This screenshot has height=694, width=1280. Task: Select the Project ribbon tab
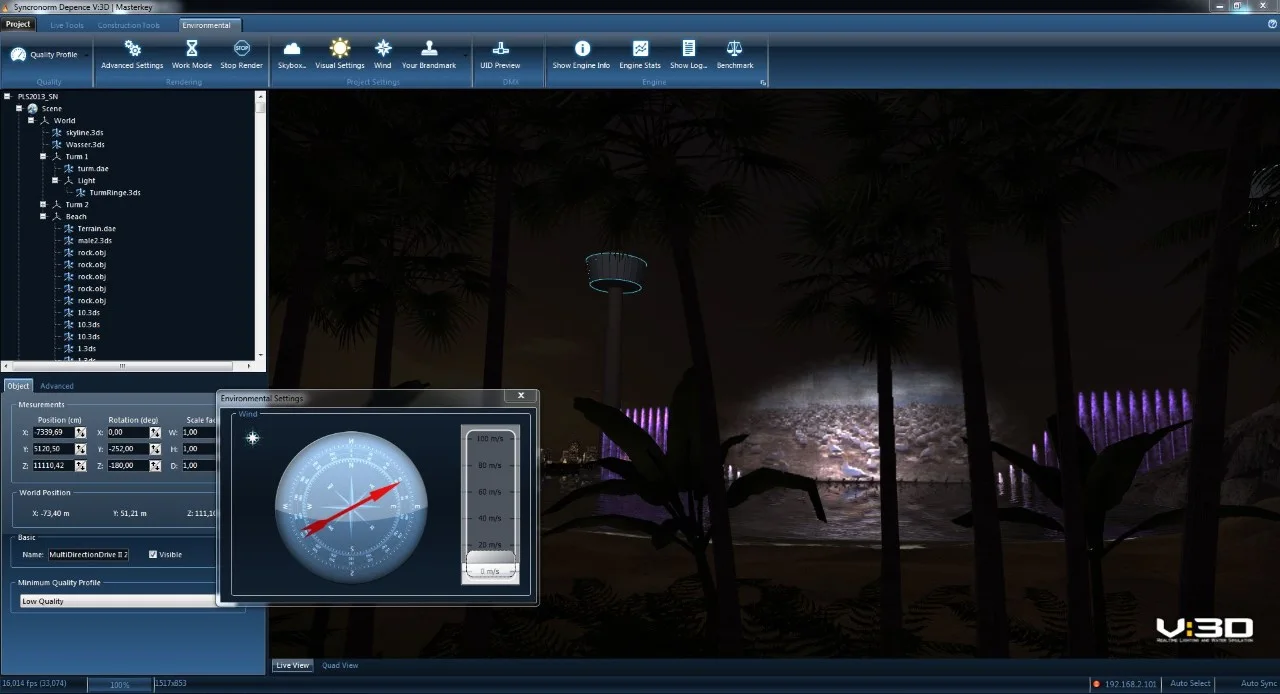18,24
